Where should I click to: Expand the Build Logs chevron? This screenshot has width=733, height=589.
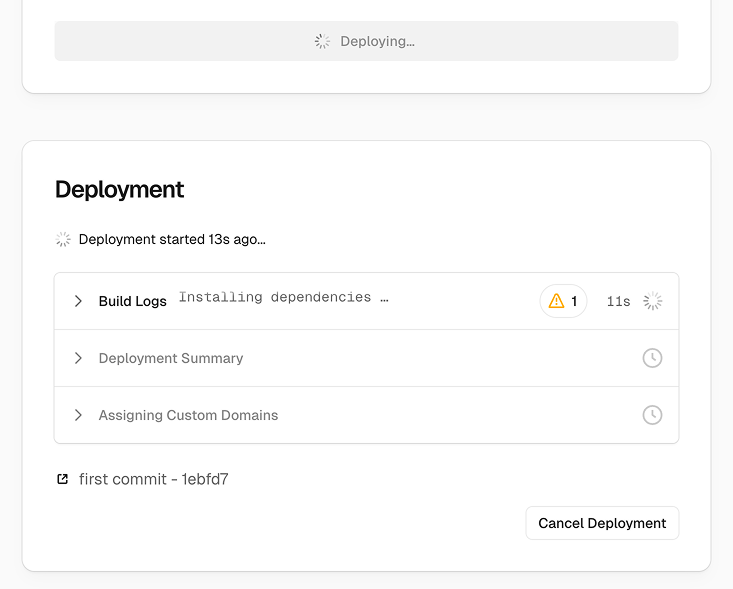pyautogui.click(x=78, y=301)
